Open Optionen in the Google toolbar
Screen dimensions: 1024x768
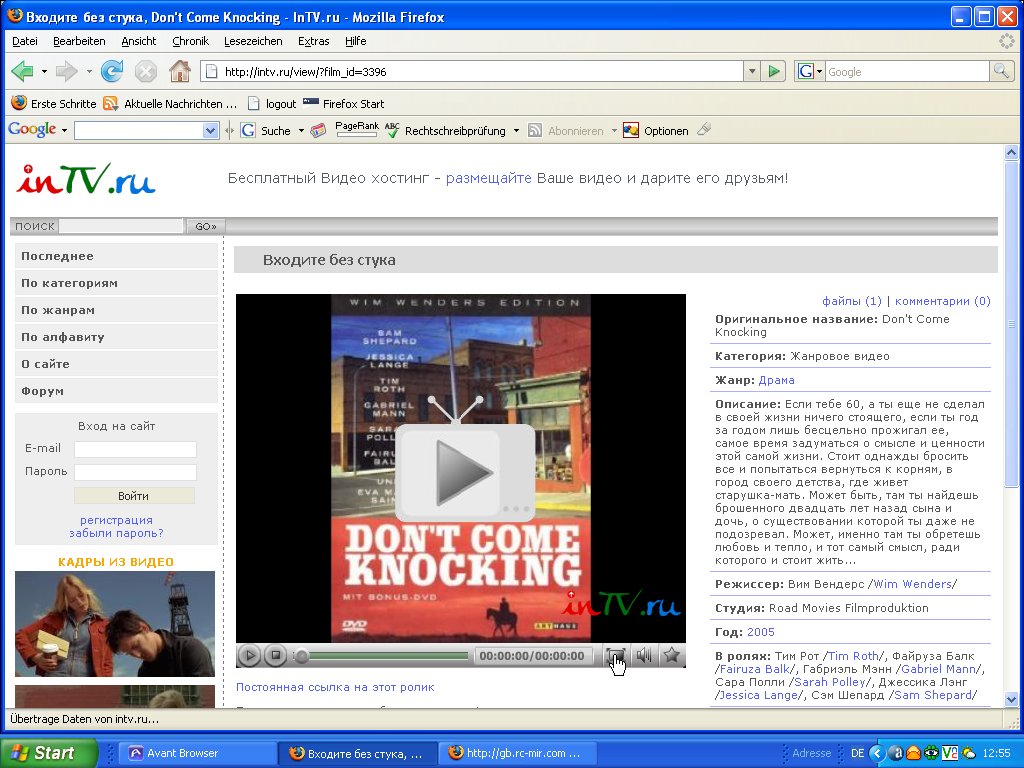(x=656, y=131)
